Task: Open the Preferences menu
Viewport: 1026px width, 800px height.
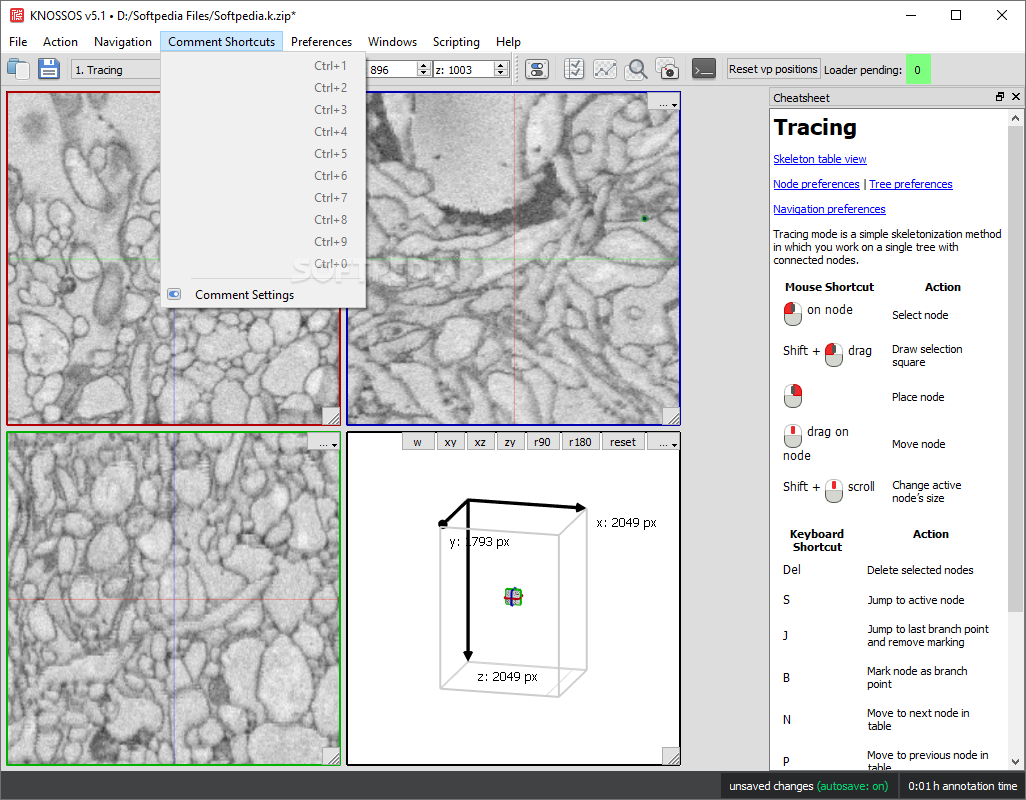Action: (x=321, y=42)
